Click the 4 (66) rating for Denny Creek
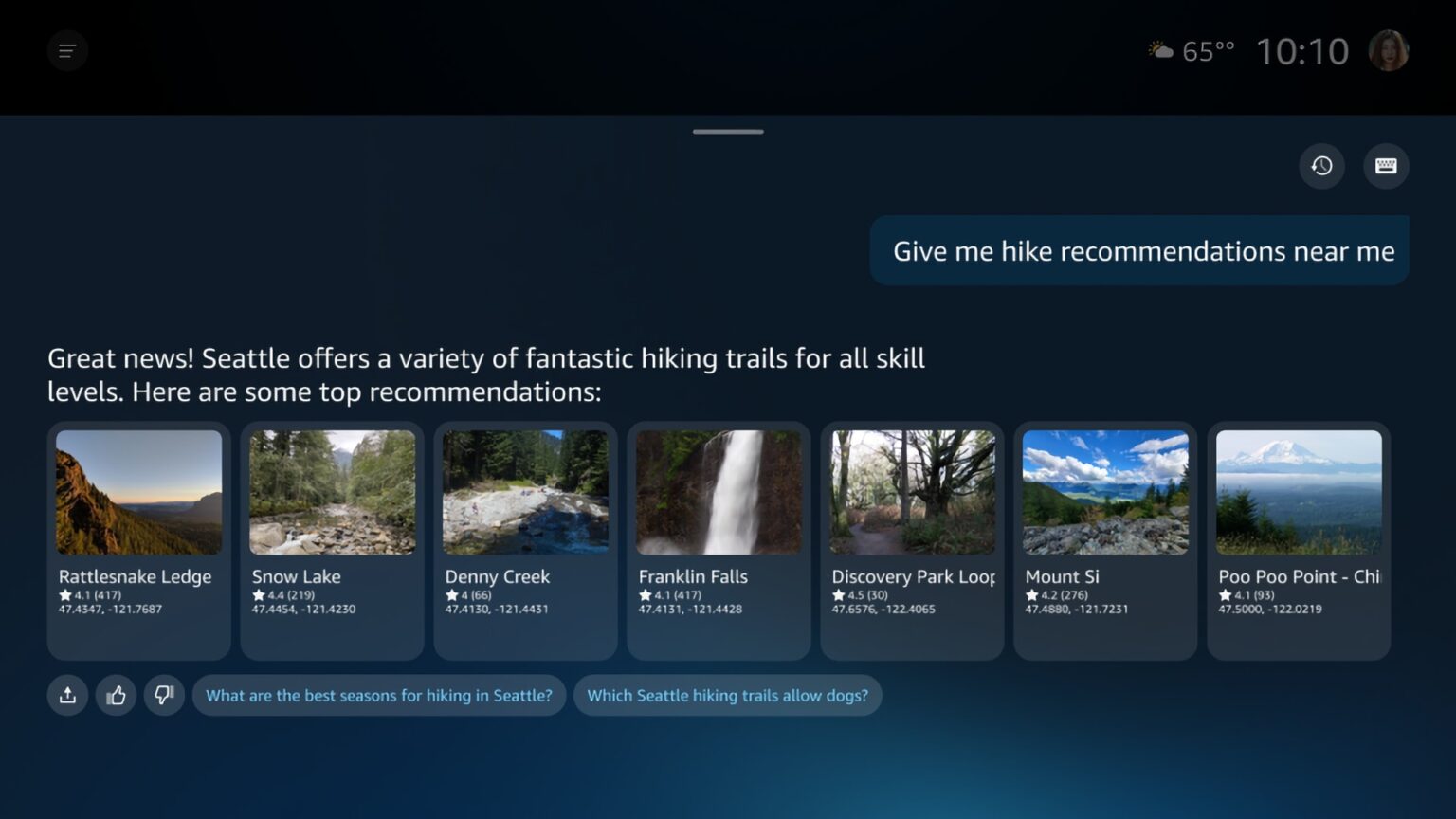 point(469,595)
